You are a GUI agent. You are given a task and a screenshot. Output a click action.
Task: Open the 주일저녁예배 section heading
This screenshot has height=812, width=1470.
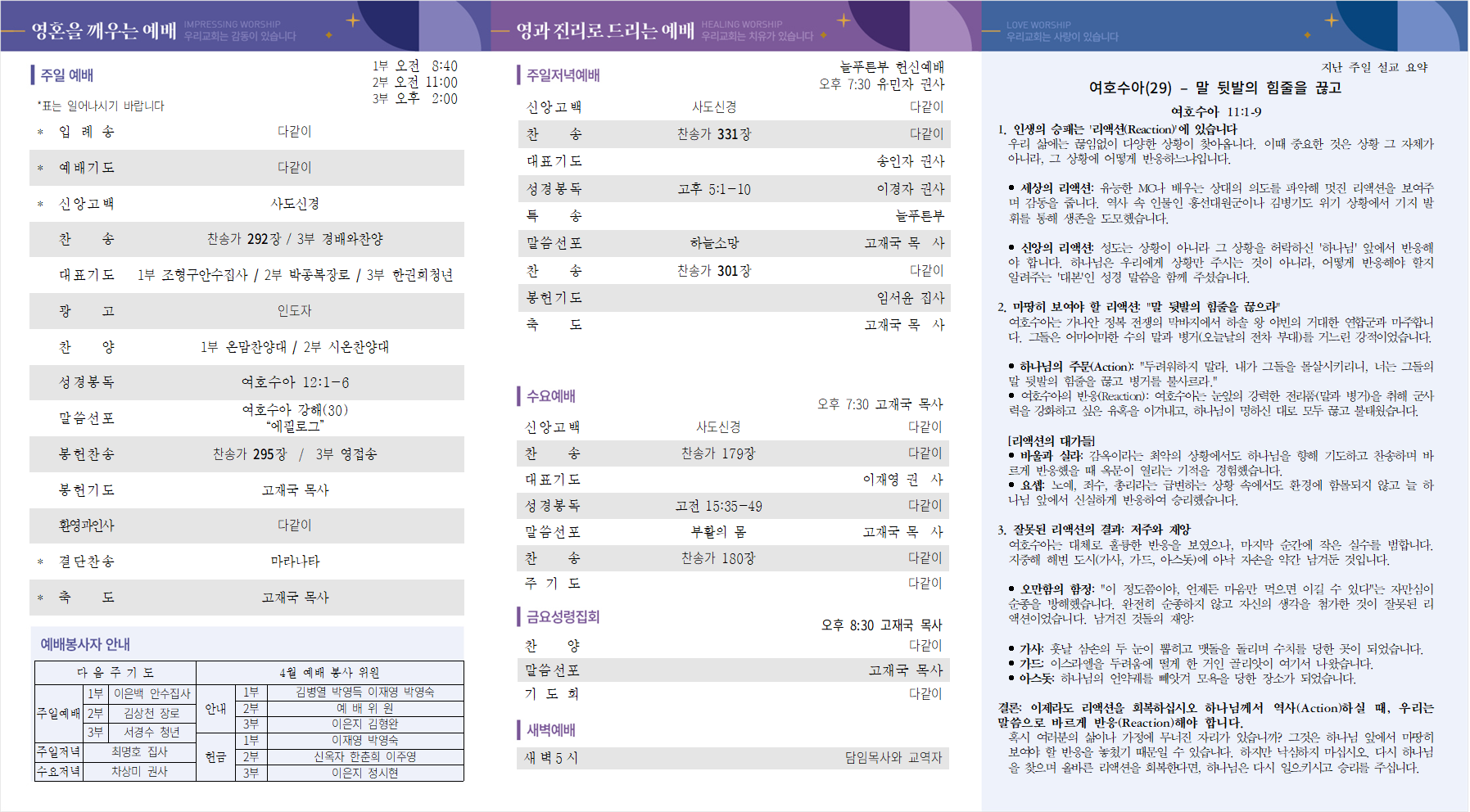tap(563, 75)
